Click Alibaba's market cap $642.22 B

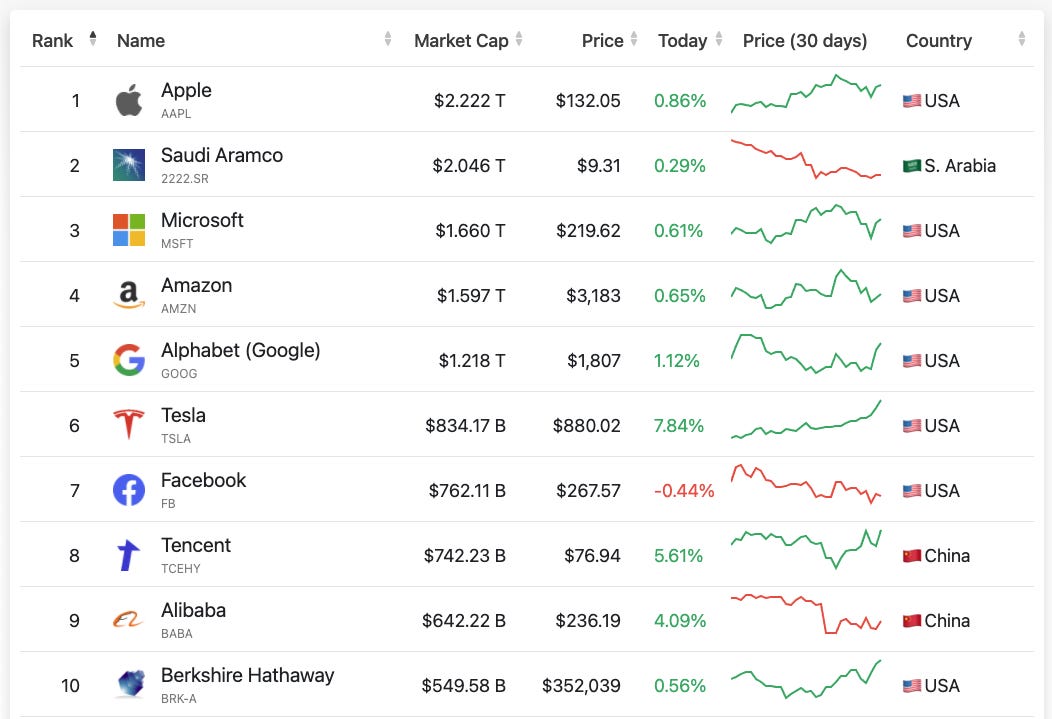(464, 621)
